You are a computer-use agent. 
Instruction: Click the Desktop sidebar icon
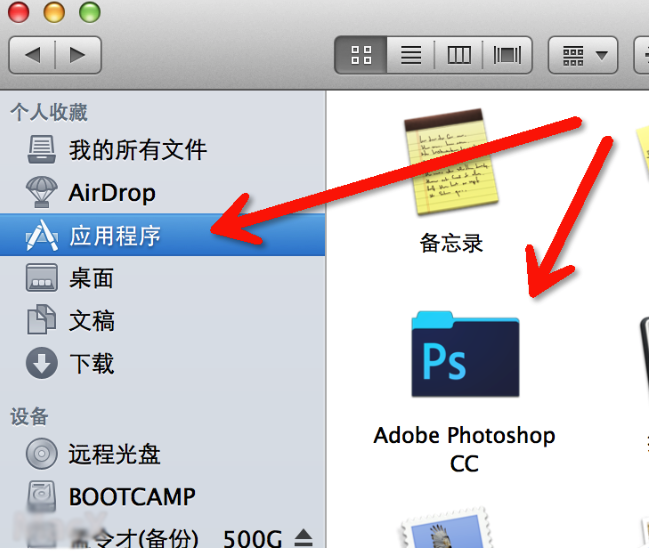[x=41, y=278]
